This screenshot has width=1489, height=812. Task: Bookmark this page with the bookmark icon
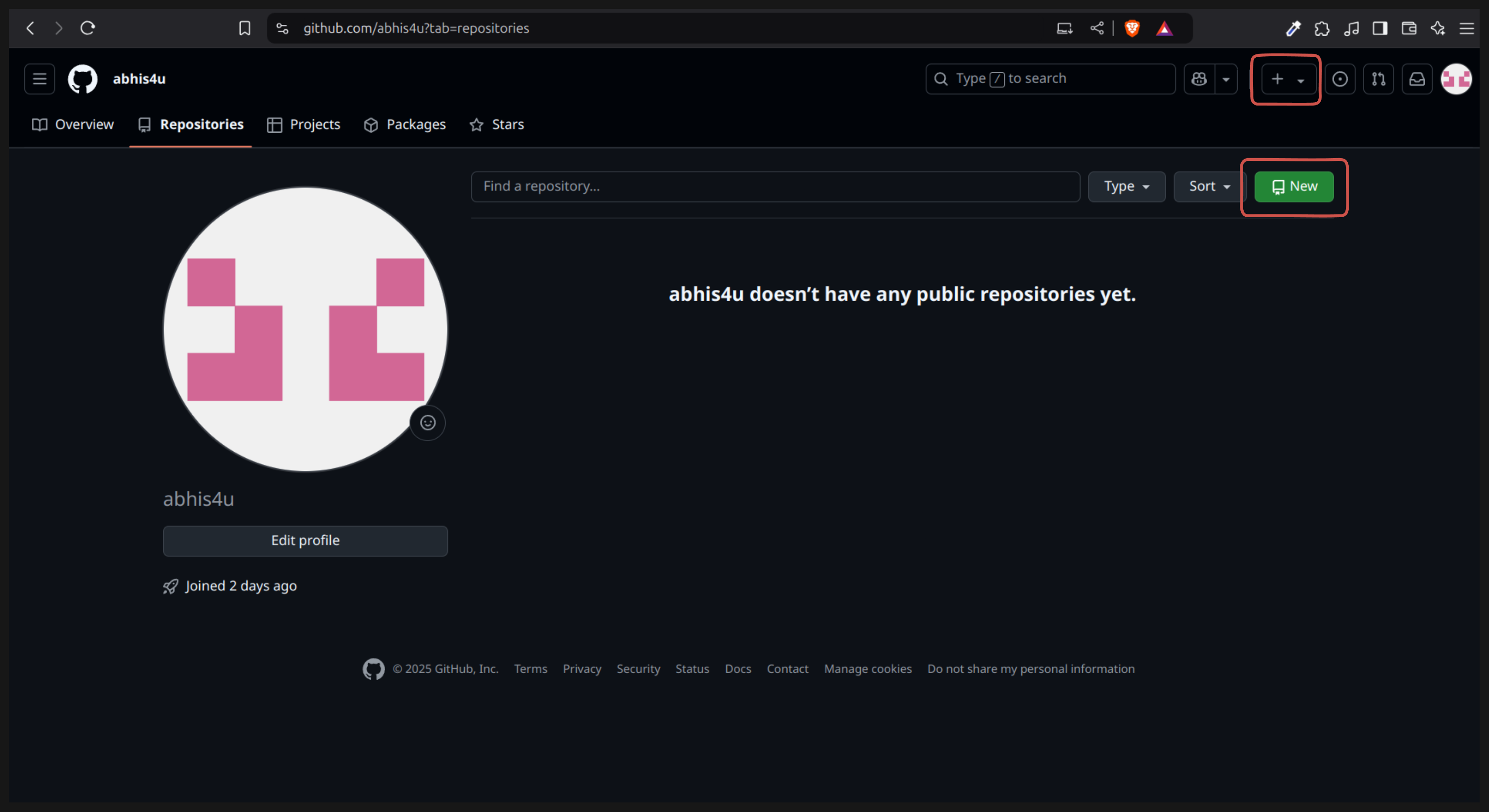244,28
